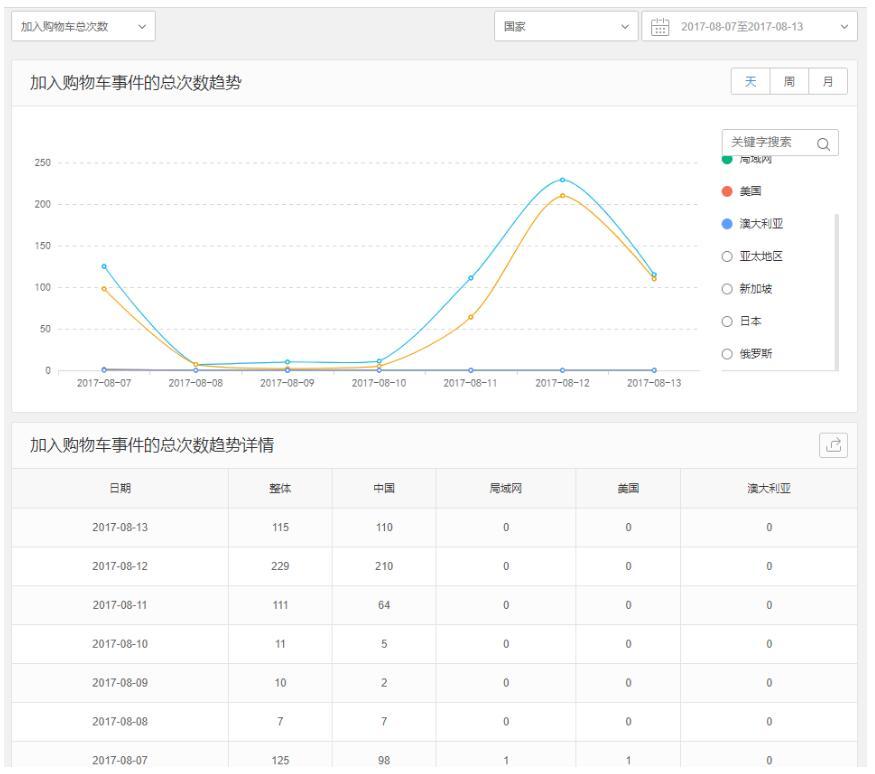Select table row date 2017-08-10
The height and width of the screenshot is (774, 875).
[x=120, y=644]
